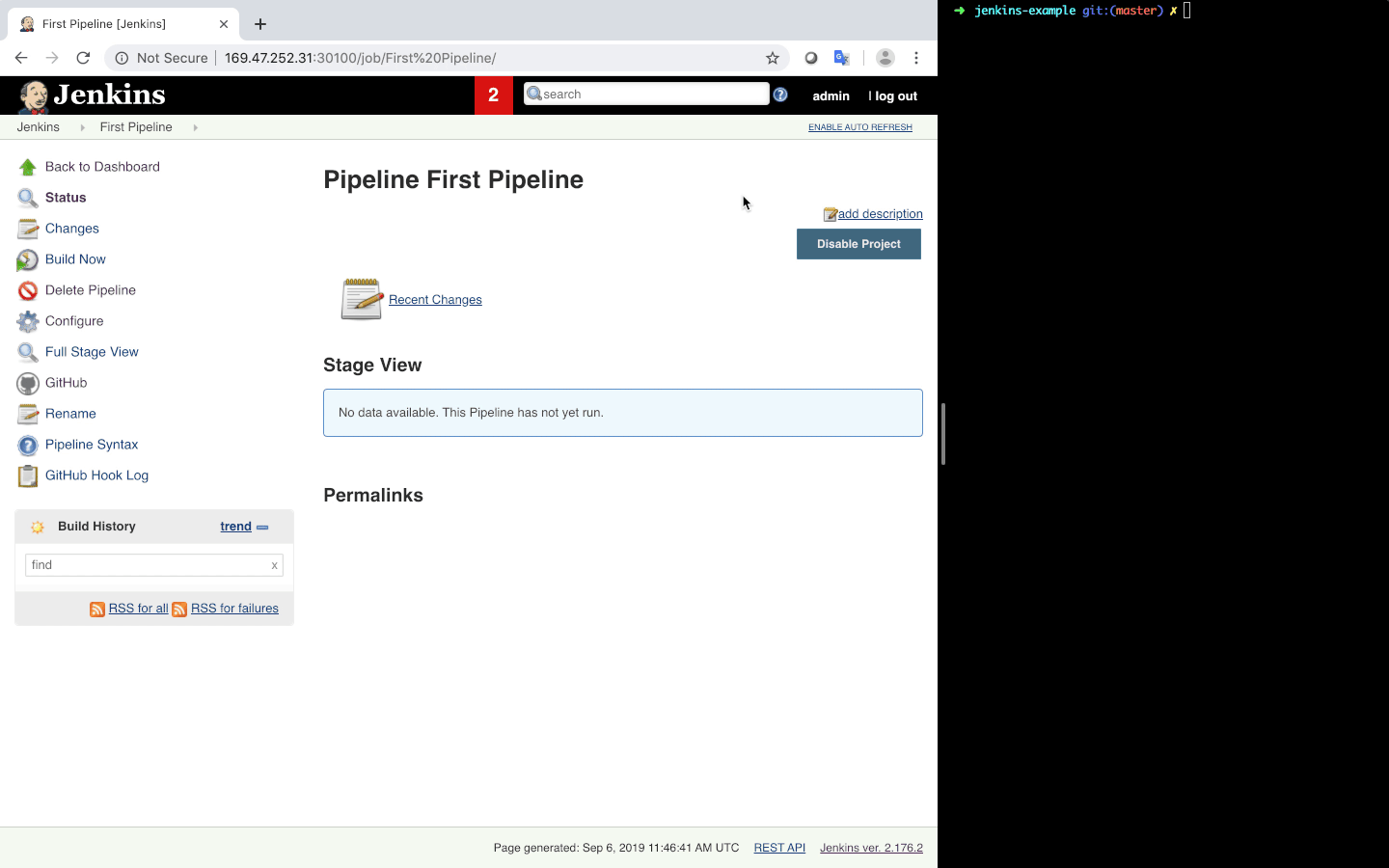Click the add description link
Viewport: 1389px width, 868px height.
pos(880,214)
